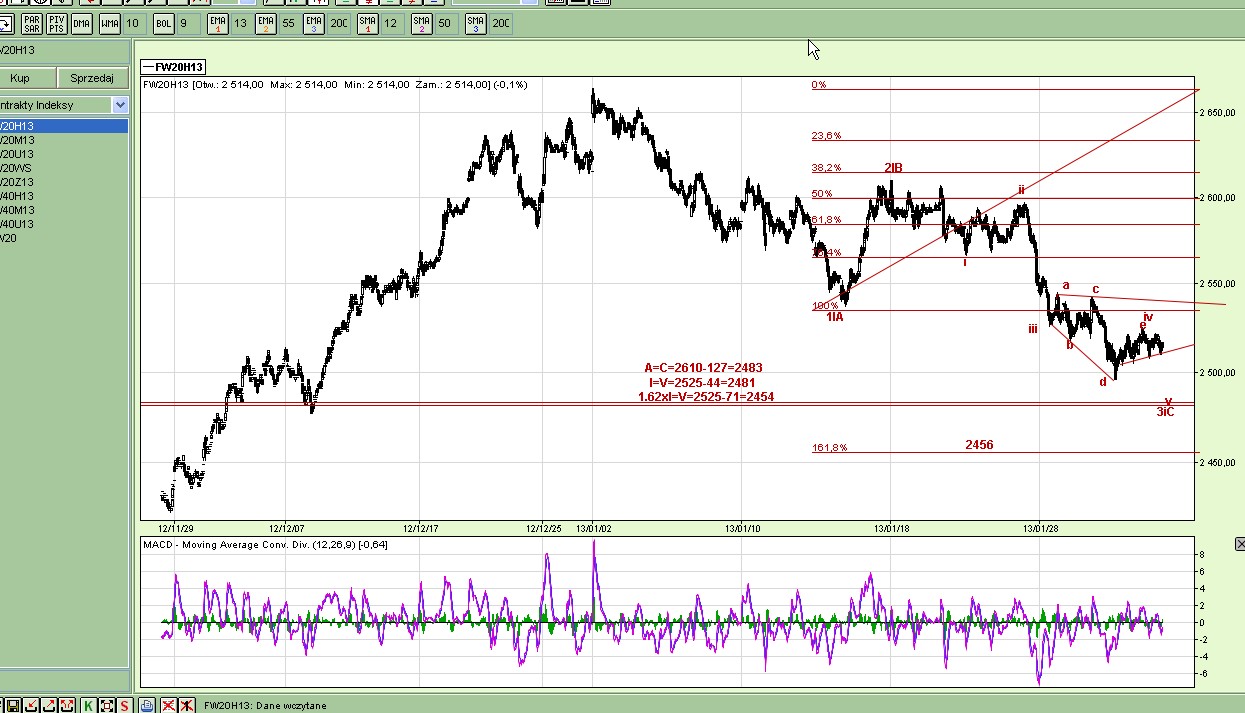
Task: Click the crossed-out figure icon
Action: [x=186, y=705]
